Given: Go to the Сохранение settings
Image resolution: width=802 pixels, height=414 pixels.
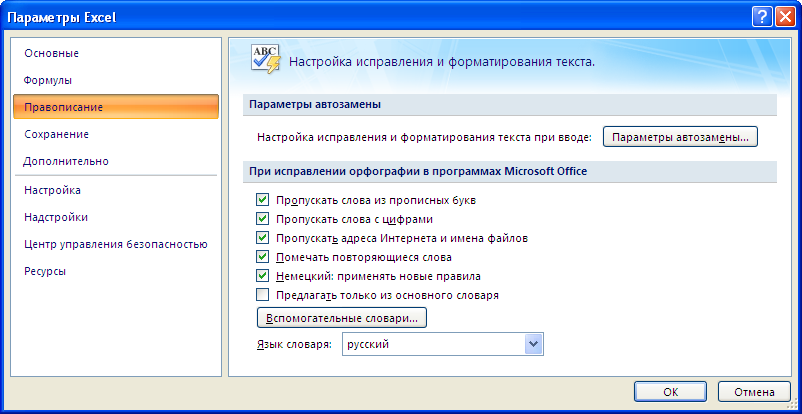Looking at the screenshot, I should (x=56, y=134).
